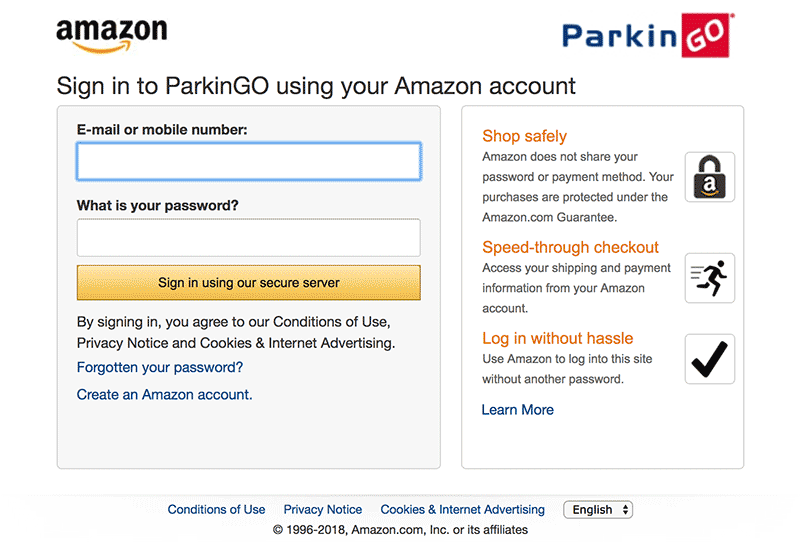The image size is (800, 542).
Task: Click the ParkinGO logo
Action: (x=647, y=35)
